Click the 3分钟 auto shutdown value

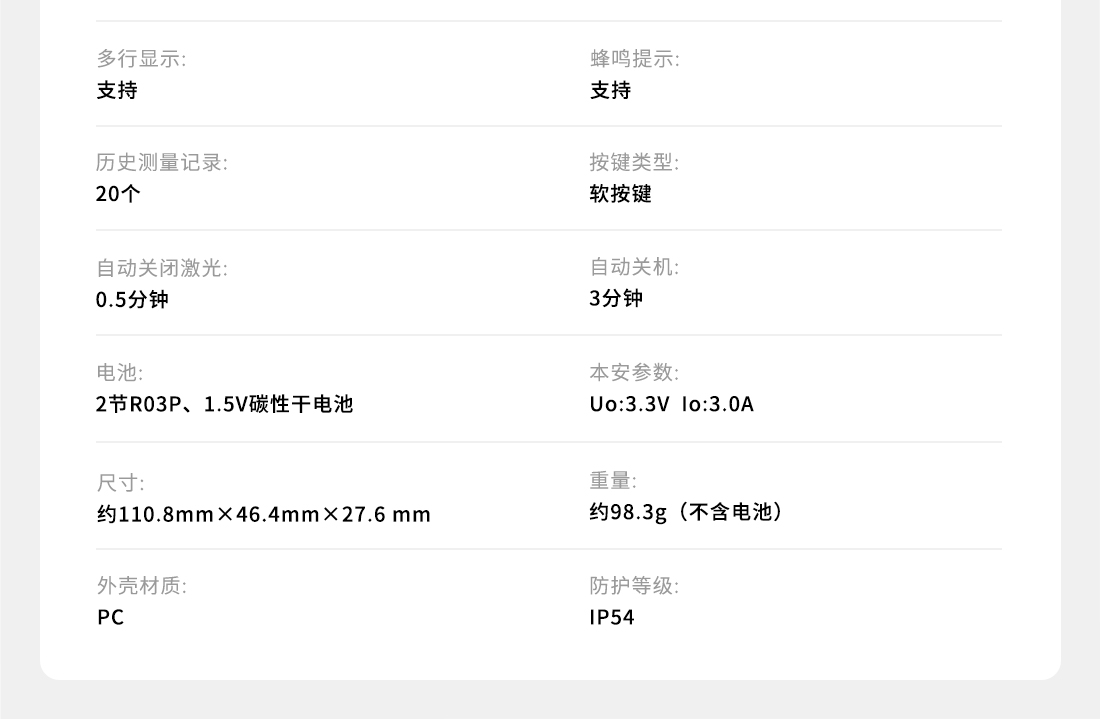pyautogui.click(x=616, y=298)
